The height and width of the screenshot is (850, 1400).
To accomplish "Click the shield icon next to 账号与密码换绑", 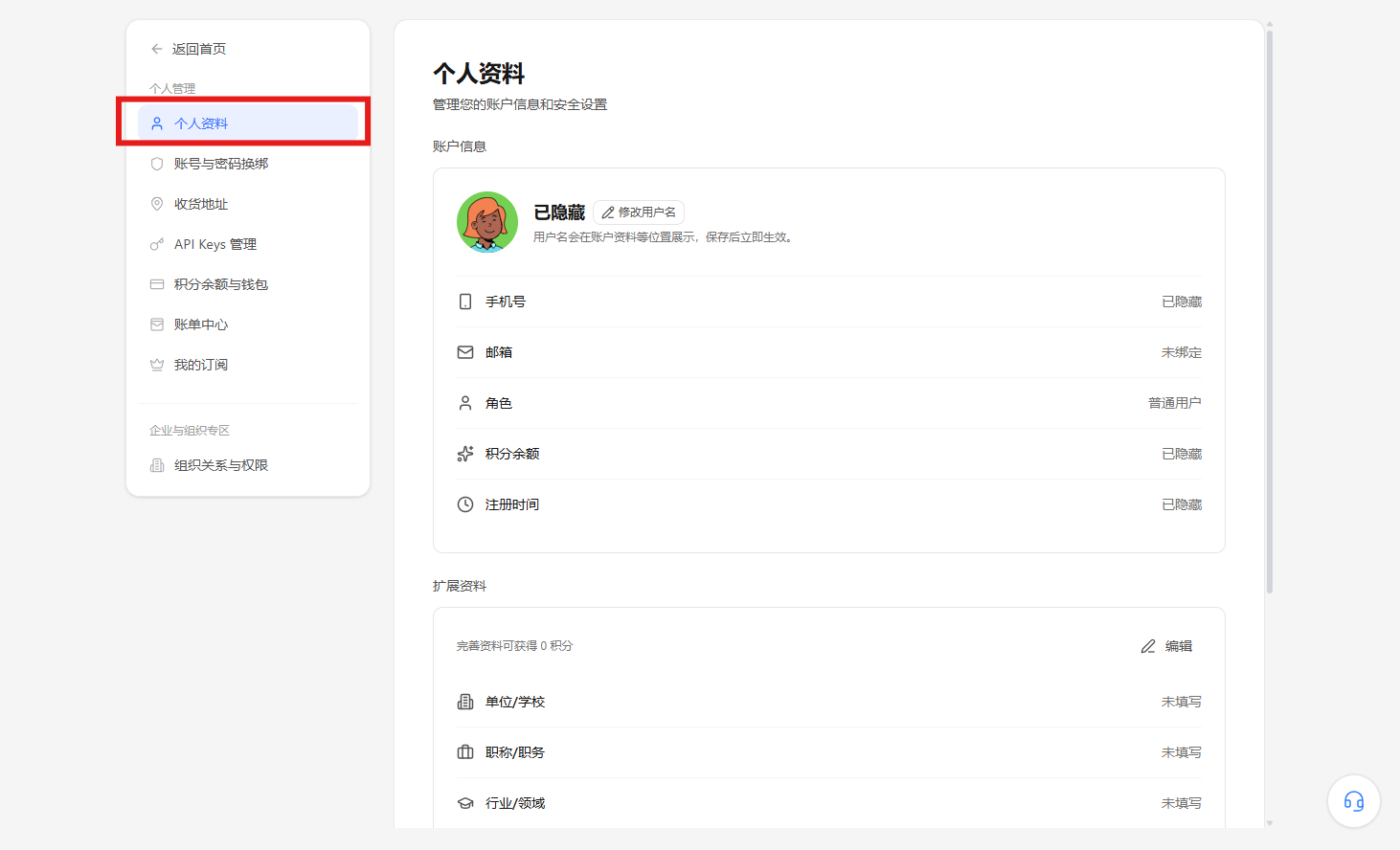I will [x=157, y=164].
